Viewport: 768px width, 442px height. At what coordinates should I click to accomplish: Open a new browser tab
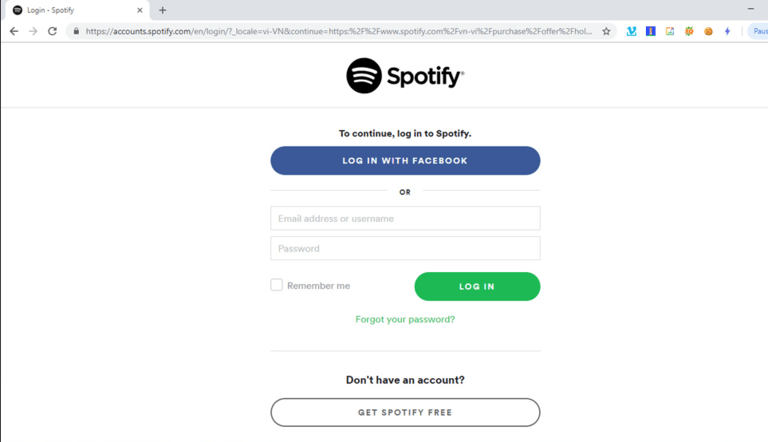(162, 10)
